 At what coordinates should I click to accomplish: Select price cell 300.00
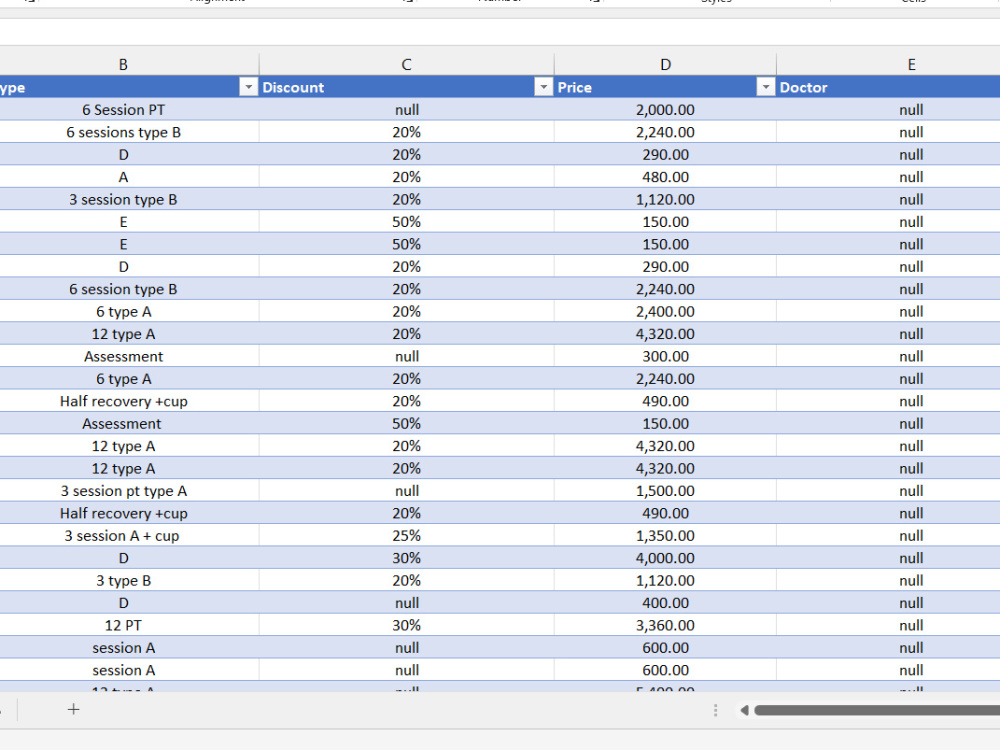coord(665,357)
